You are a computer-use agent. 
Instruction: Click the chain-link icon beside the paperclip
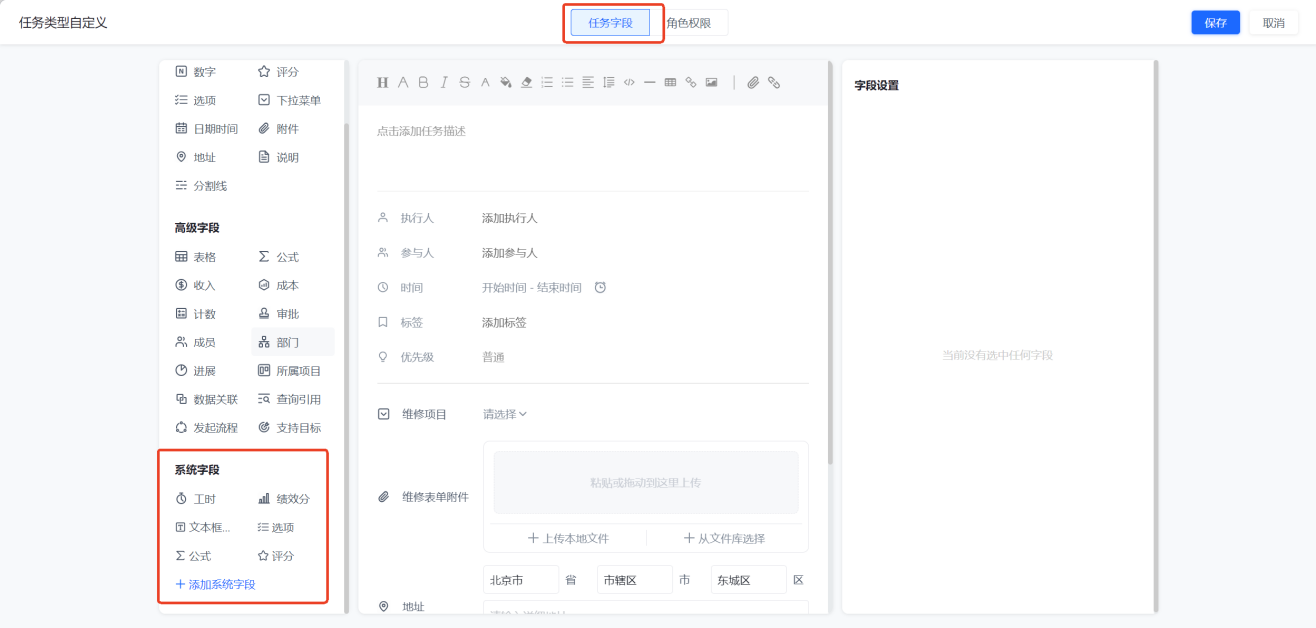[x=774, y=83]
